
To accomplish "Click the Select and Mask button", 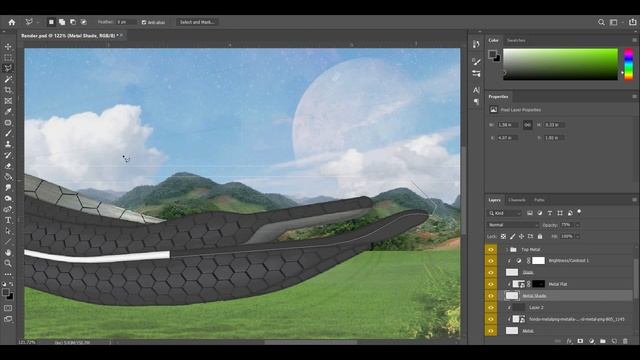I will tap(197, 22).
